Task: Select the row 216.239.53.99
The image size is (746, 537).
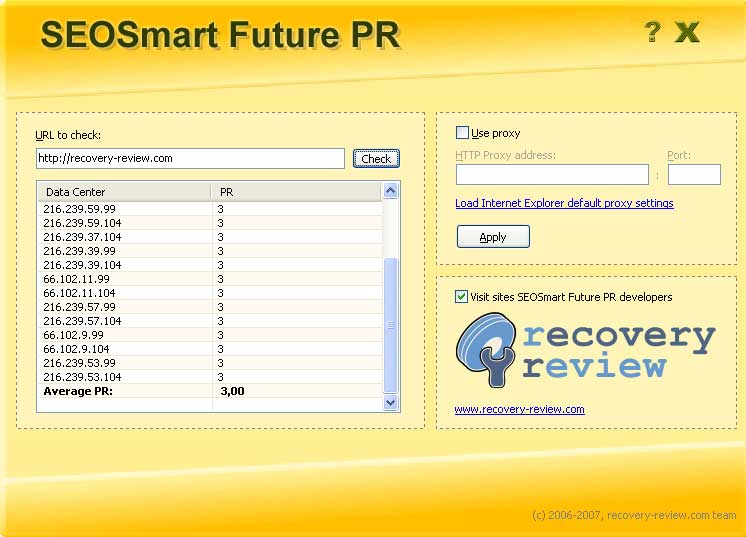Action: 210,363
